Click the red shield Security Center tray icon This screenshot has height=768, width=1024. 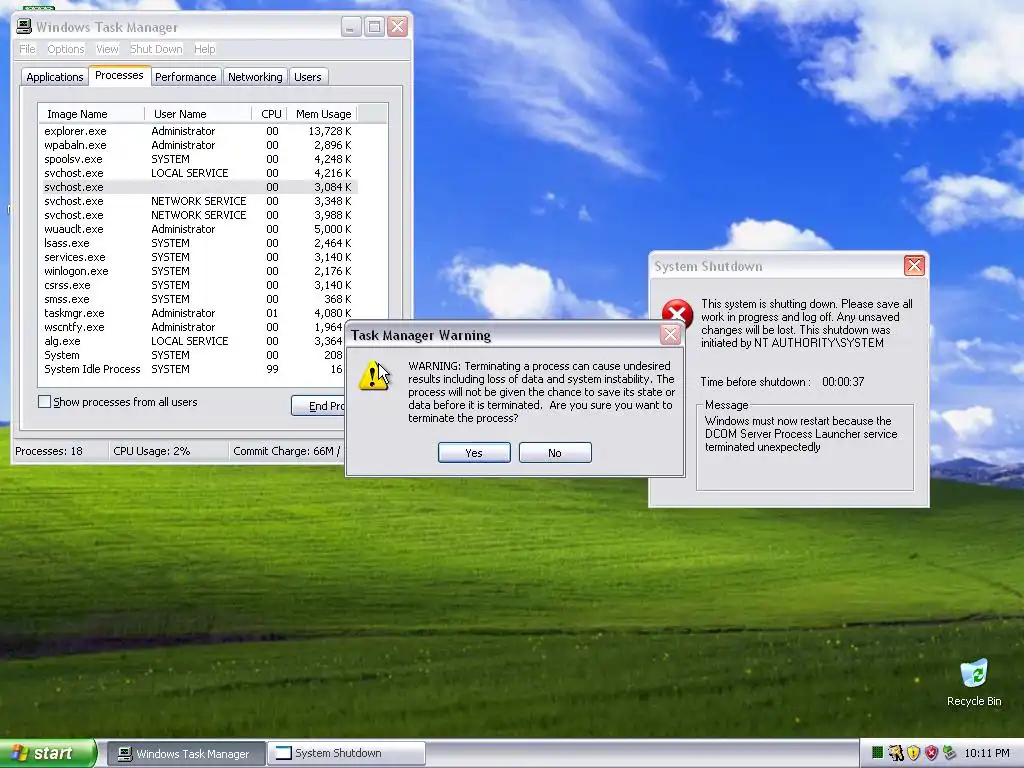(931, 753)
